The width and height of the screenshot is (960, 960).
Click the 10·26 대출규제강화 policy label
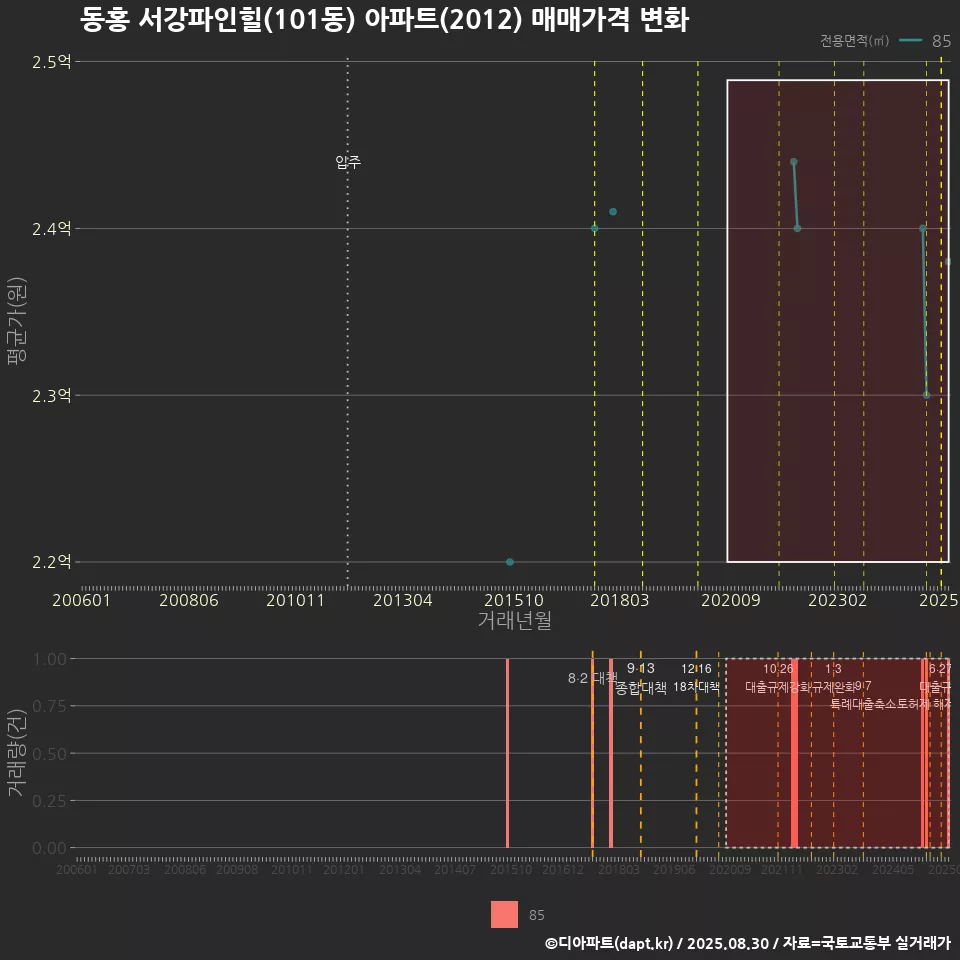point(778,678)
